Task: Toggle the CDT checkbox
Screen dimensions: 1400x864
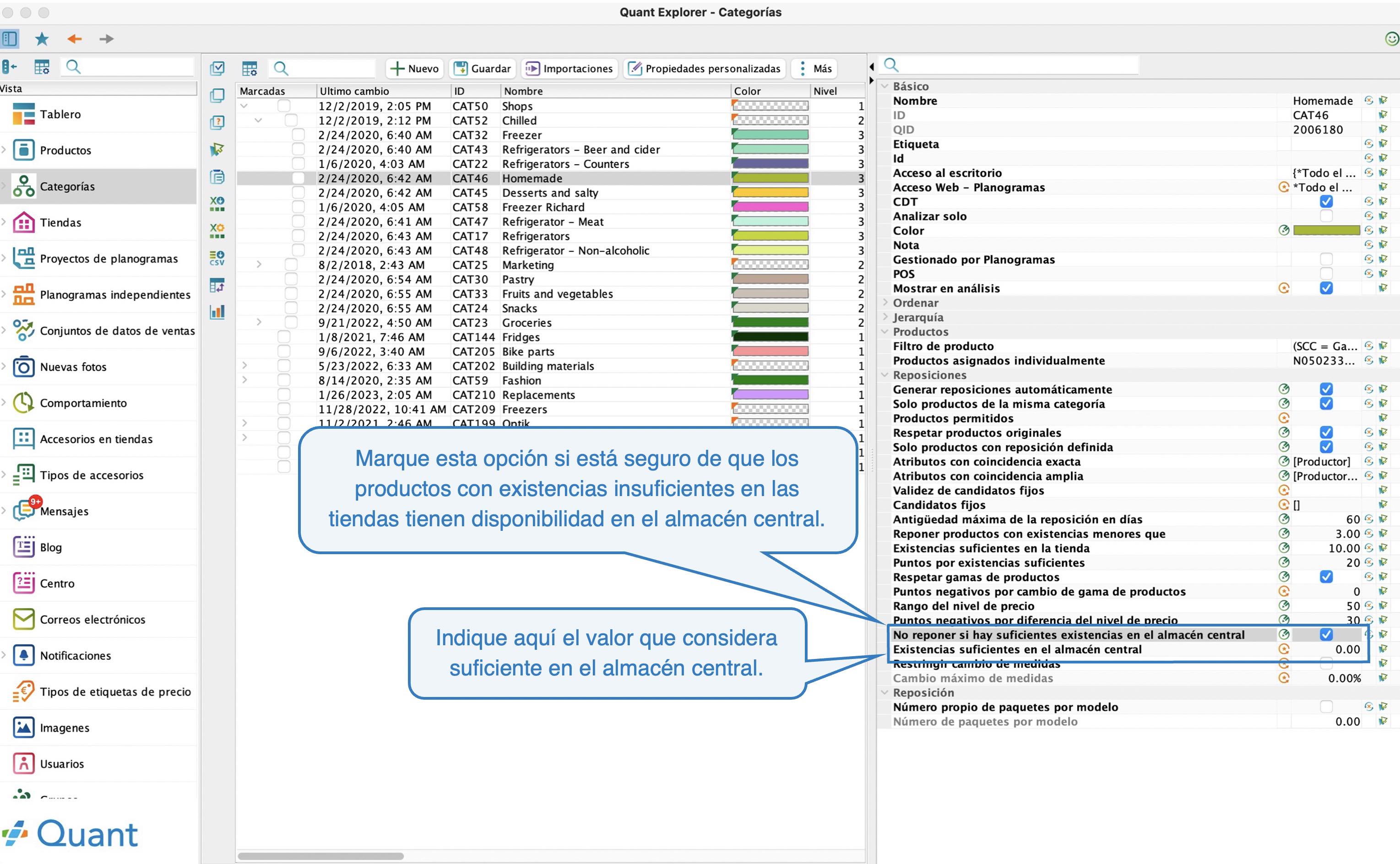Action: click(1326, 202)
